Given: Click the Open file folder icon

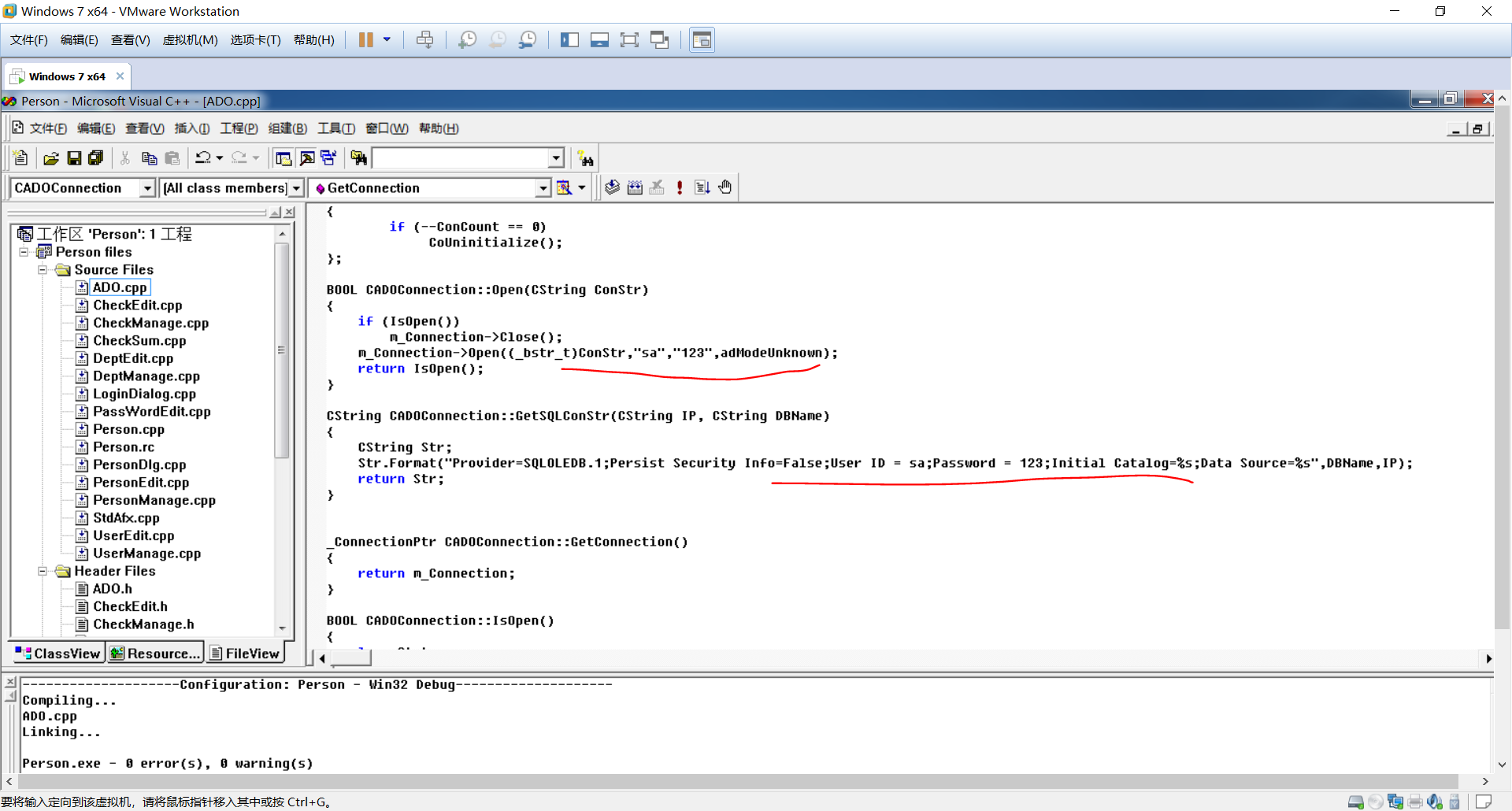Looking at the screenshot, I should 51,158.
